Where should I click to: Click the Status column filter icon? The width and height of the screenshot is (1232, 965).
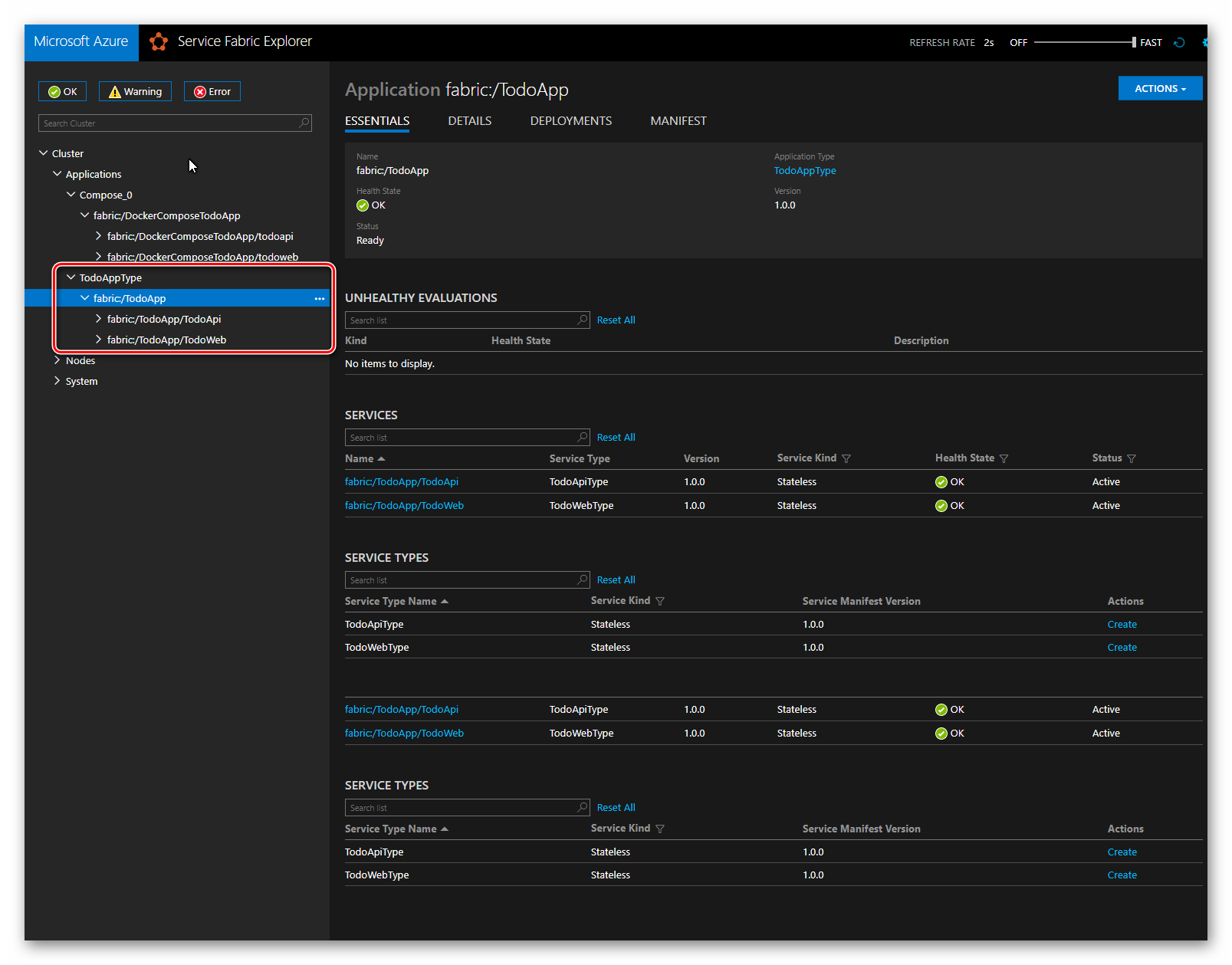1132,458
